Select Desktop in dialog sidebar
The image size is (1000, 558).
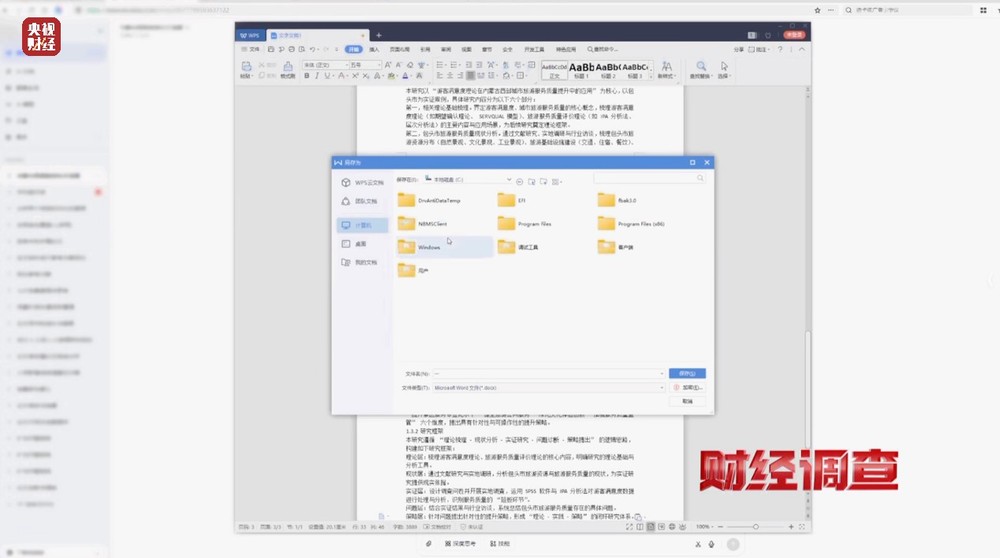click(x=360, y=244)
